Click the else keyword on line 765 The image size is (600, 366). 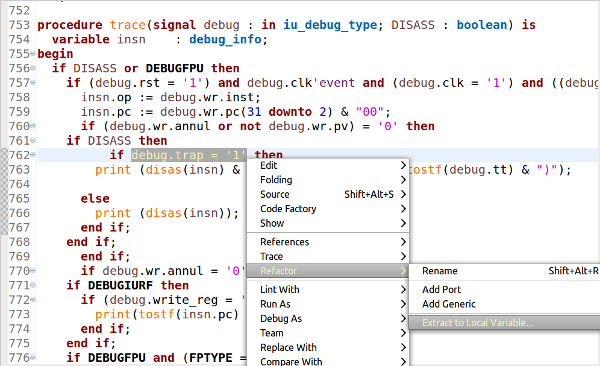point(95,199)
